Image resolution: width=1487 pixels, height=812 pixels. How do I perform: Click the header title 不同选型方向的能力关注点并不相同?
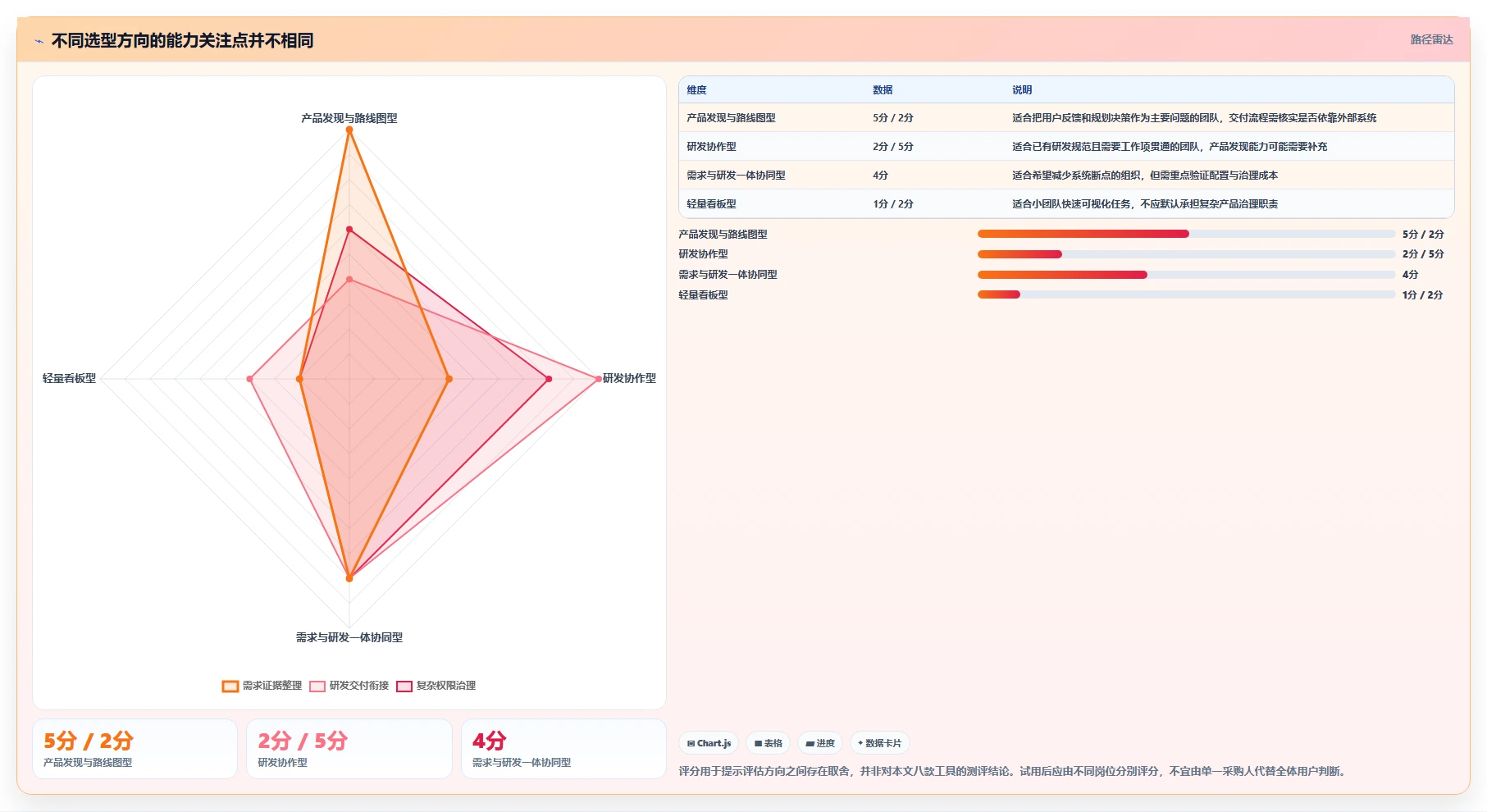point(182,41)
